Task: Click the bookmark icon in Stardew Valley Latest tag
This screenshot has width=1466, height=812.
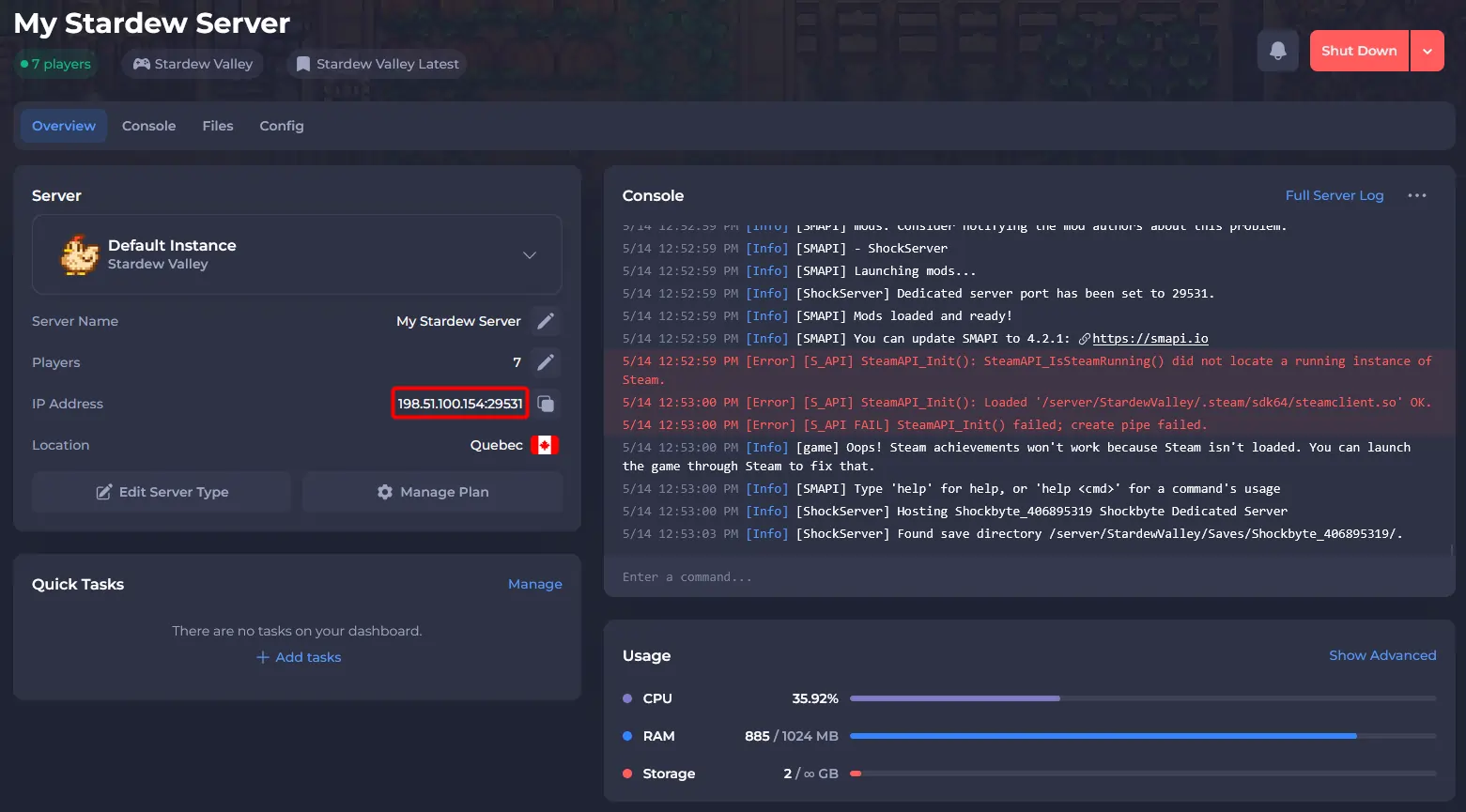Action: point(303,64)
